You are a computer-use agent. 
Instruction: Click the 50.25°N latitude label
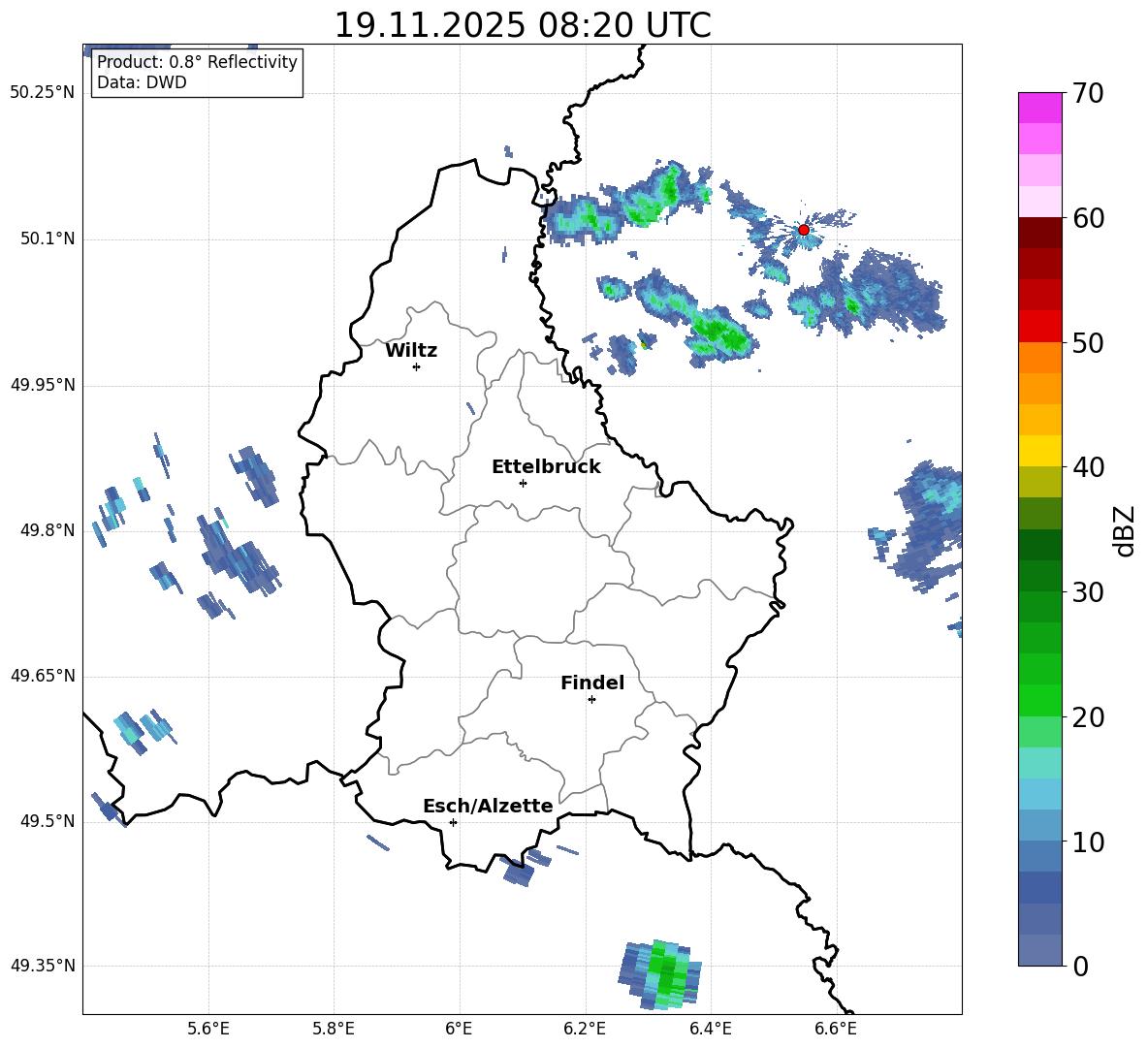coord(43,93)
